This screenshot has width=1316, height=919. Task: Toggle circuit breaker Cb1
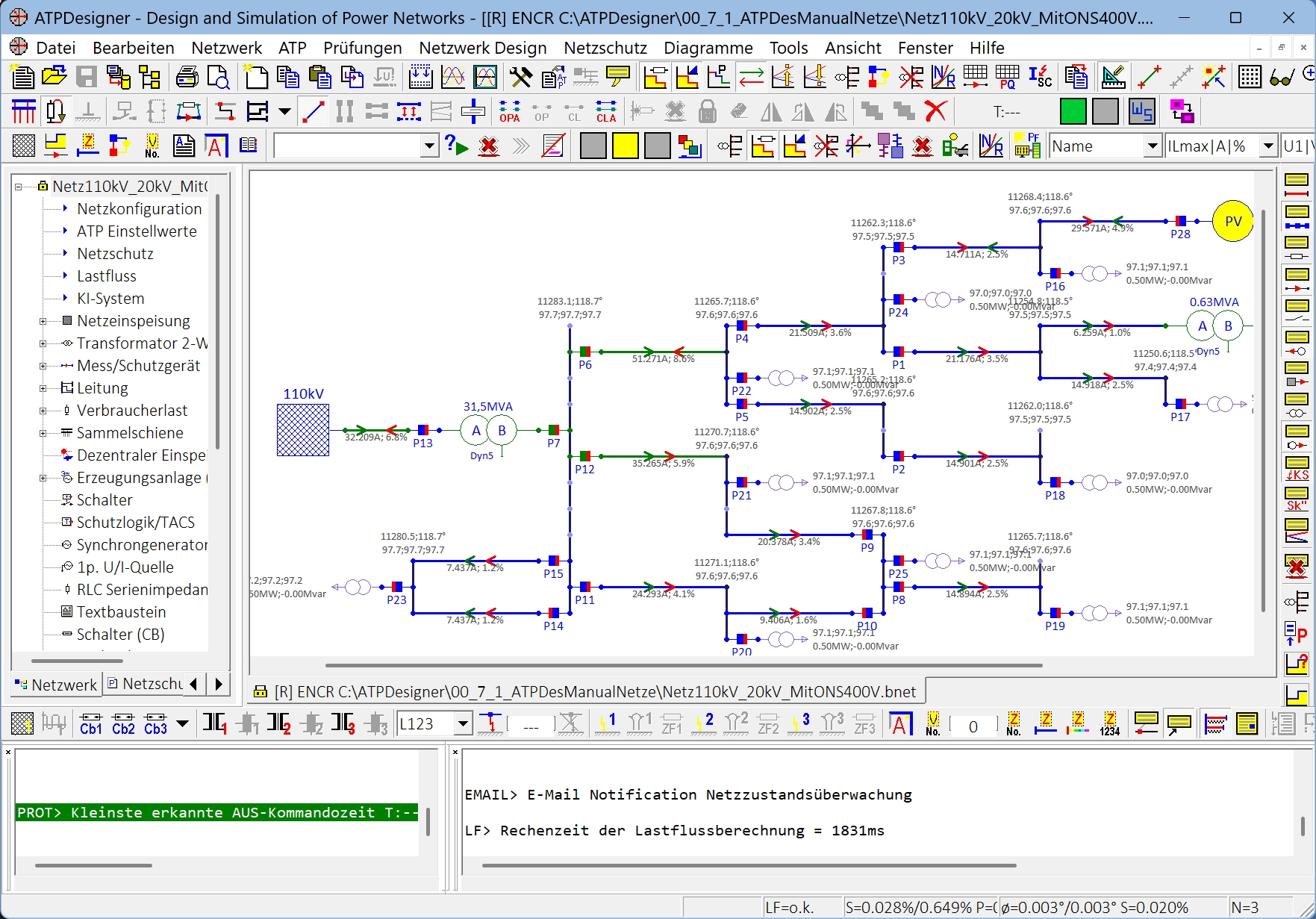(x=91, y=723)
